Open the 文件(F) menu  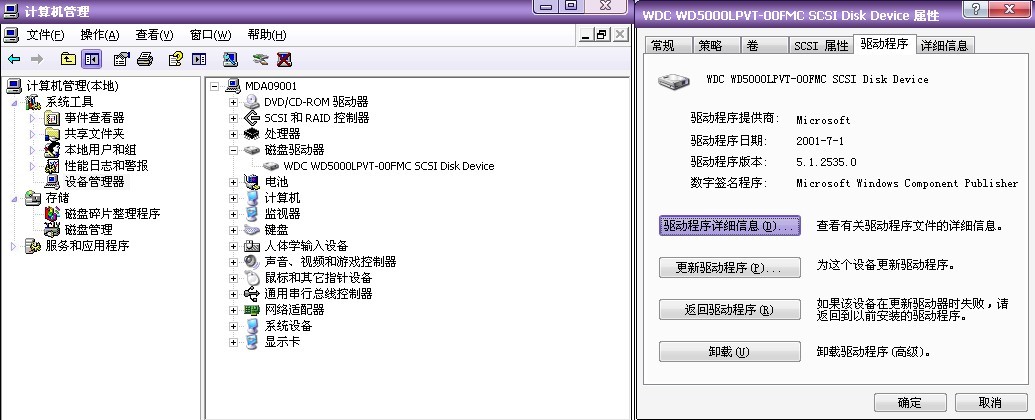pyautogui.click(x=45, y=35)
